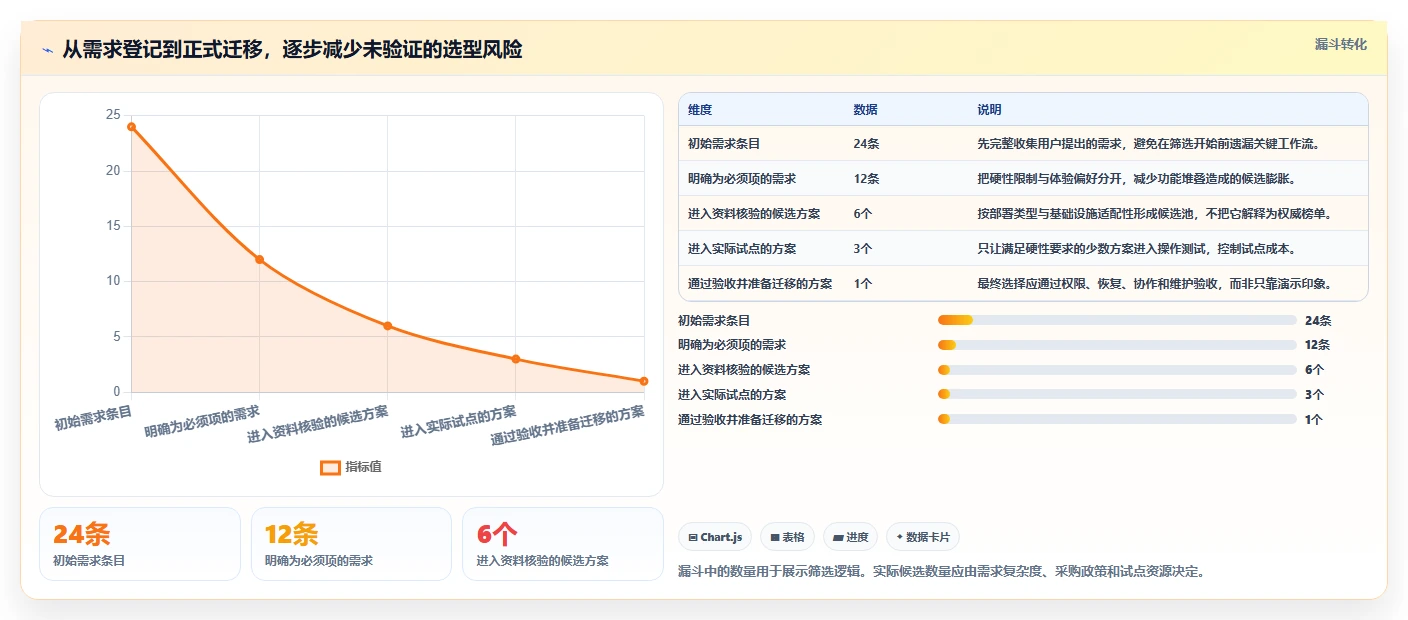Click the x-axis label 进入实际试点的方案
Viewport: 1408px width, 620px height.
tap(459, 421)
